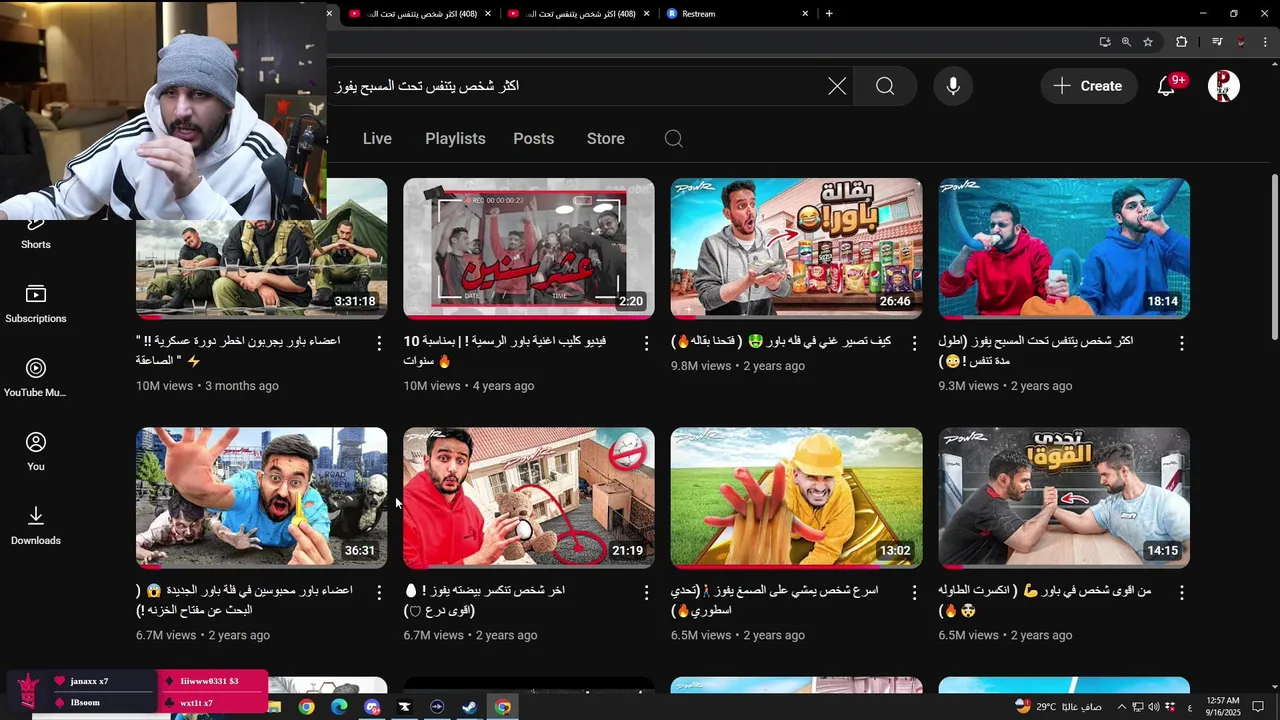Open the volume icon in system tray
This screenshot has height=720, width=1280.
1152,707
